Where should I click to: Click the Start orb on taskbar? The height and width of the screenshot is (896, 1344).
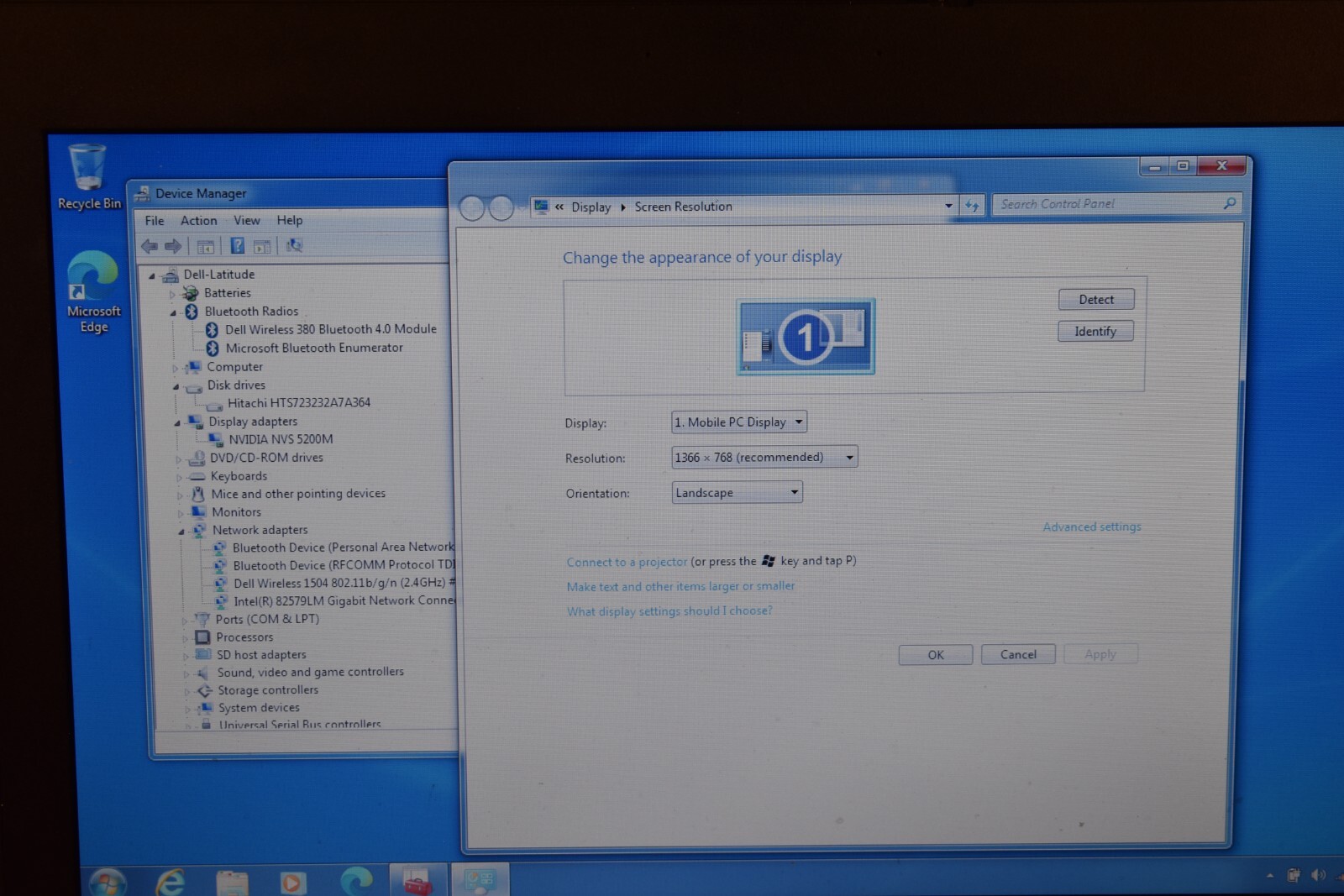(108, 882)
